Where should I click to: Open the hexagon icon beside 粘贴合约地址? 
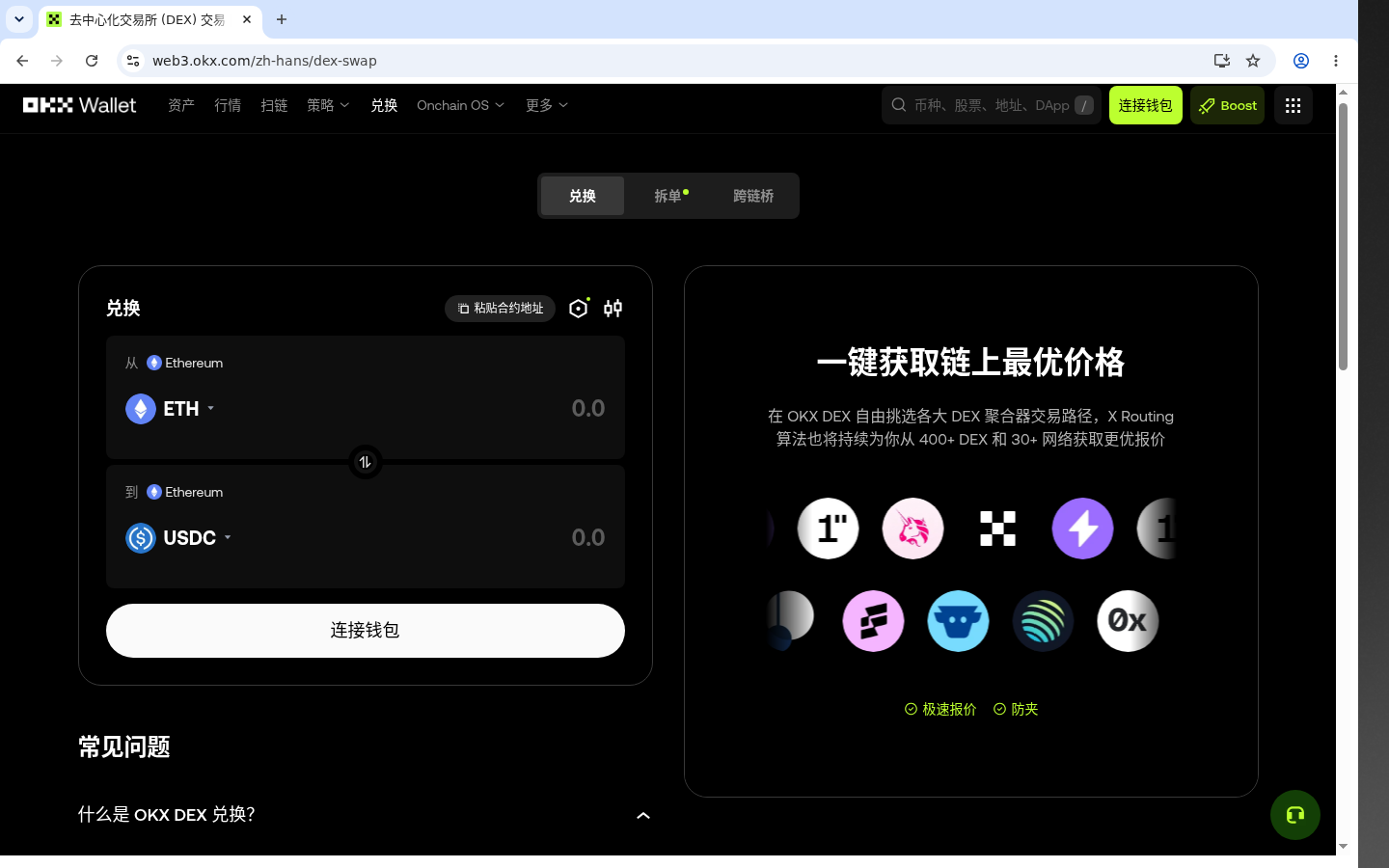tap(579, 308)
